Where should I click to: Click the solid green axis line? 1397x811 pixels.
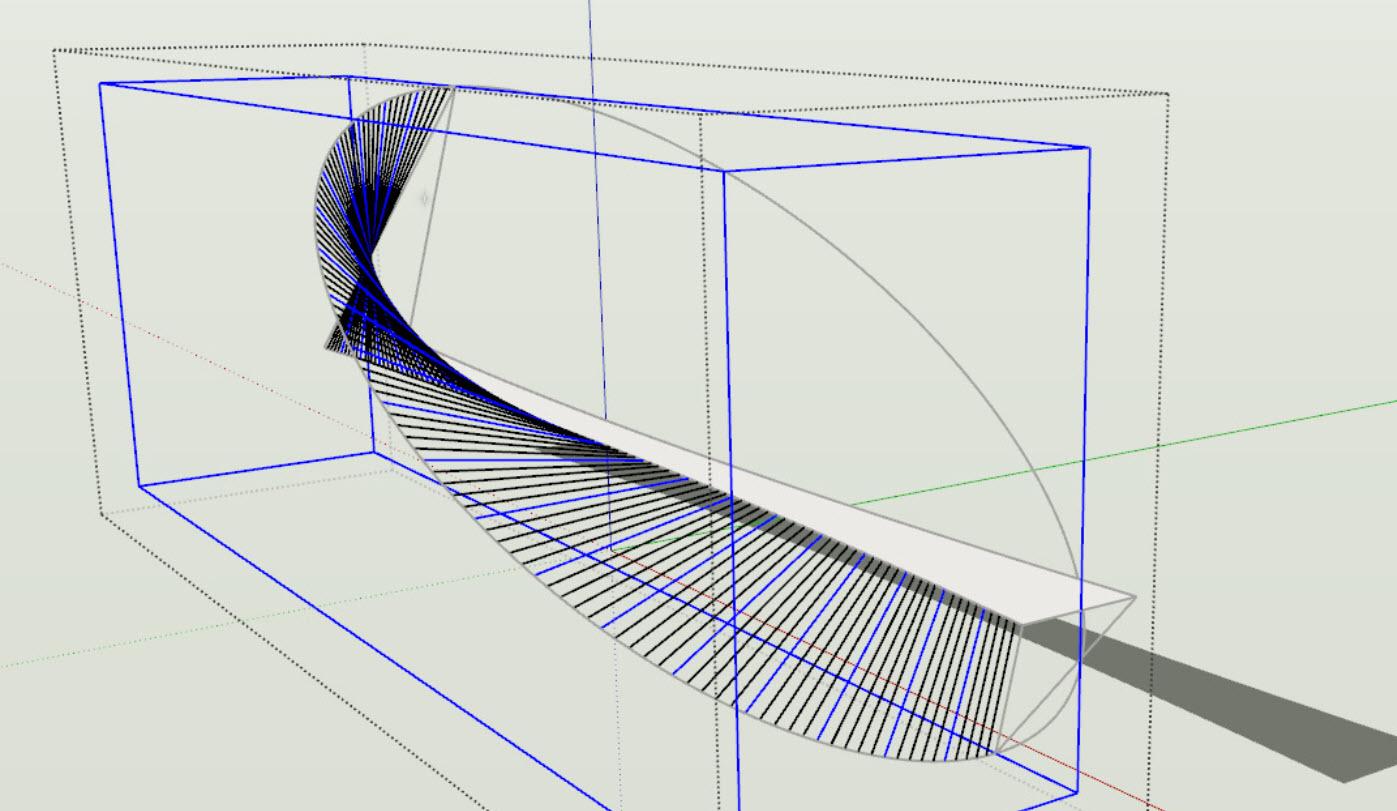click(x=1125, y=453)
